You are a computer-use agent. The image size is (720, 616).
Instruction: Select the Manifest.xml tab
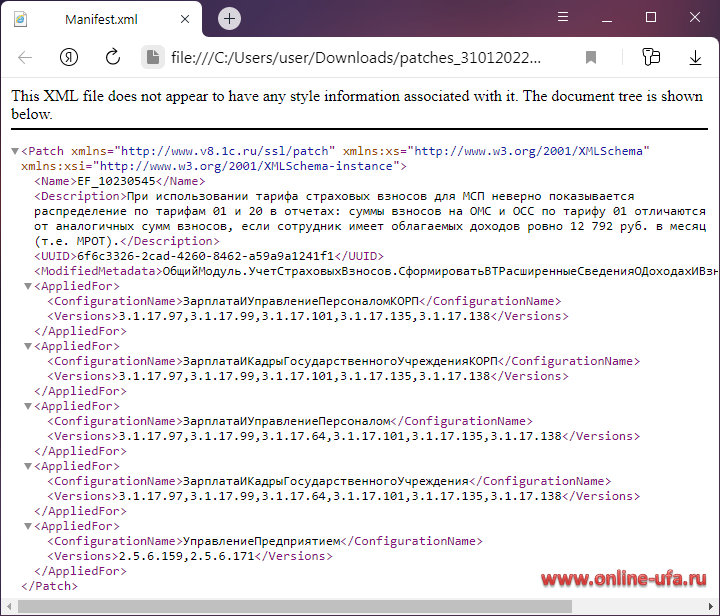[x=100, y=19]
